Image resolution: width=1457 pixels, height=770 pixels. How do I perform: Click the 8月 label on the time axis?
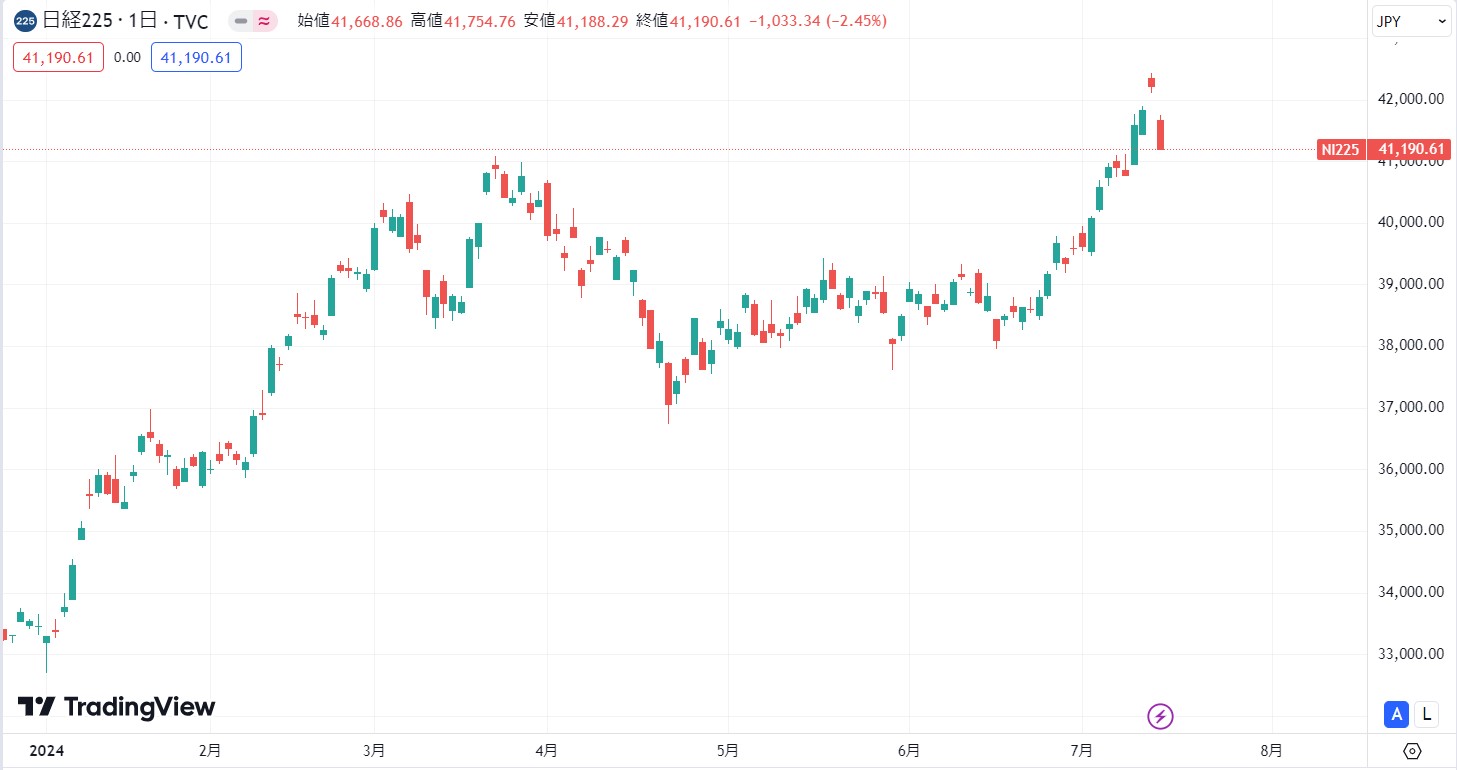coord(1271,751)
